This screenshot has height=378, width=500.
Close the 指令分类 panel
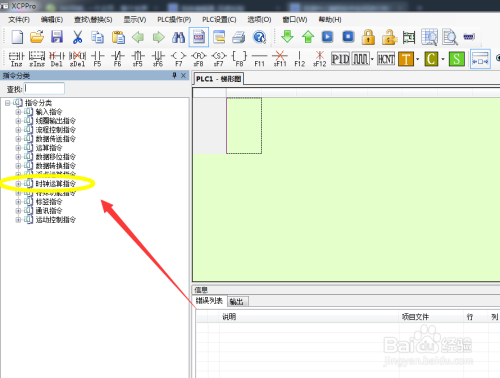click(183, 76)
